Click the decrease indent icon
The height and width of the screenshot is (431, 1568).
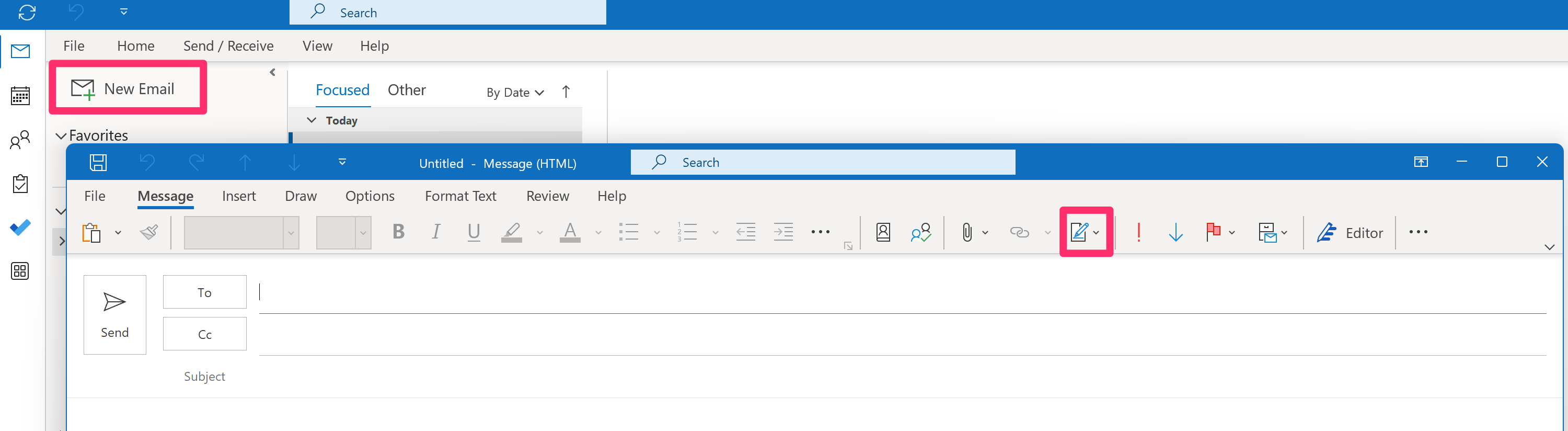coord(746,232)
